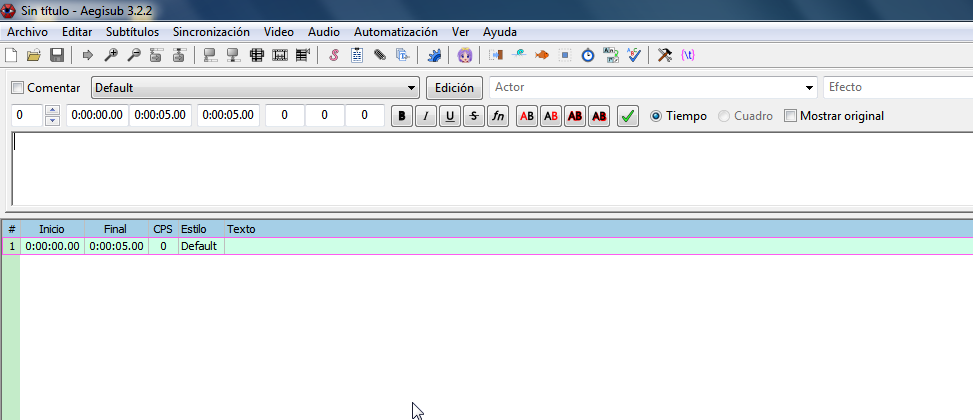This screenshot has width=973, height=420.
Task: Open the Ayuda menu
Action: tap(500, 32)
